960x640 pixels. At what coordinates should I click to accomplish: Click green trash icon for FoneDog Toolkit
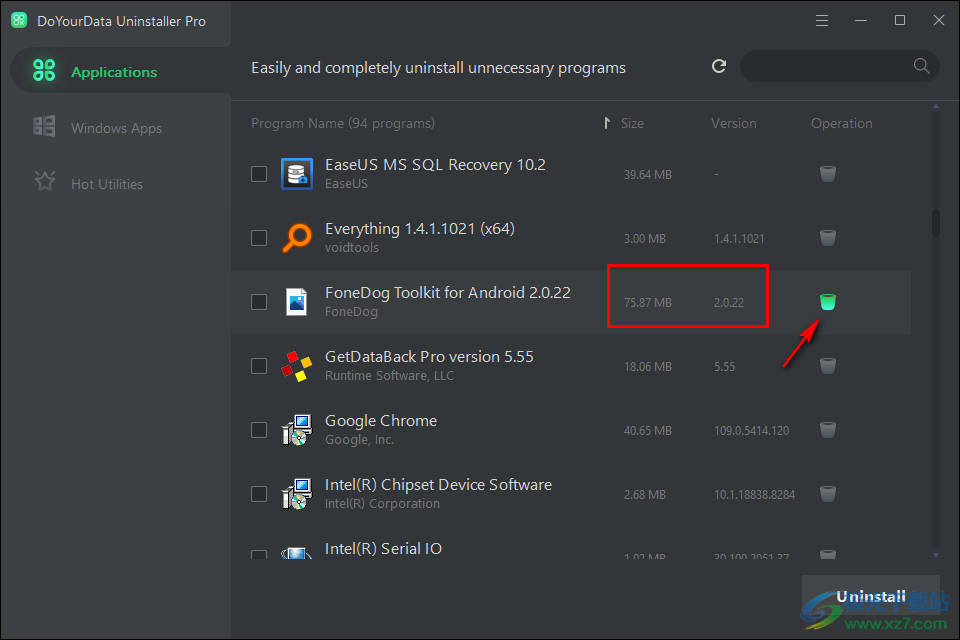click(828, 302)
